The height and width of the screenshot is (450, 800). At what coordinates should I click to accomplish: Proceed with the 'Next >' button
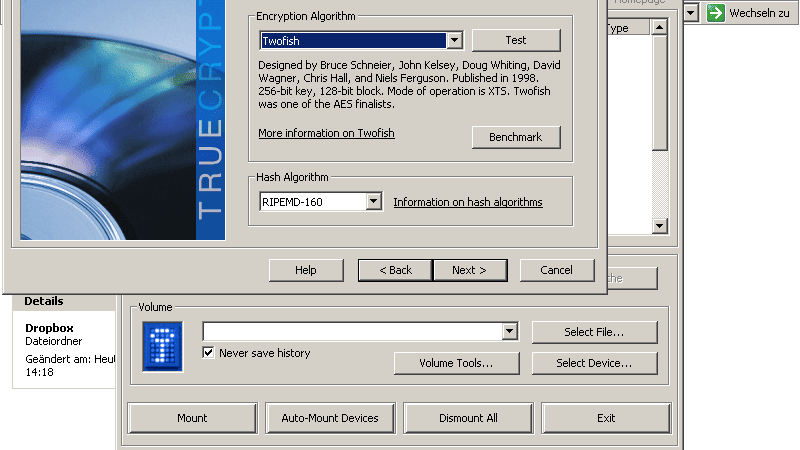click(470, 270)
